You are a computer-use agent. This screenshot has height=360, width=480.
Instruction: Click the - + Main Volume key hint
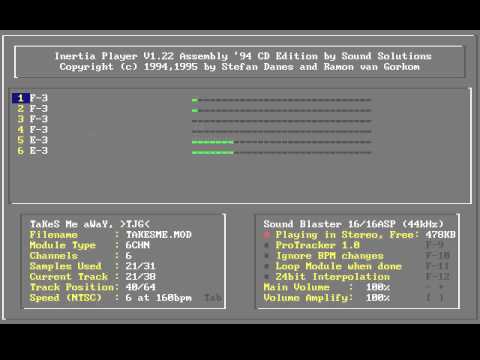pos(435,287)
